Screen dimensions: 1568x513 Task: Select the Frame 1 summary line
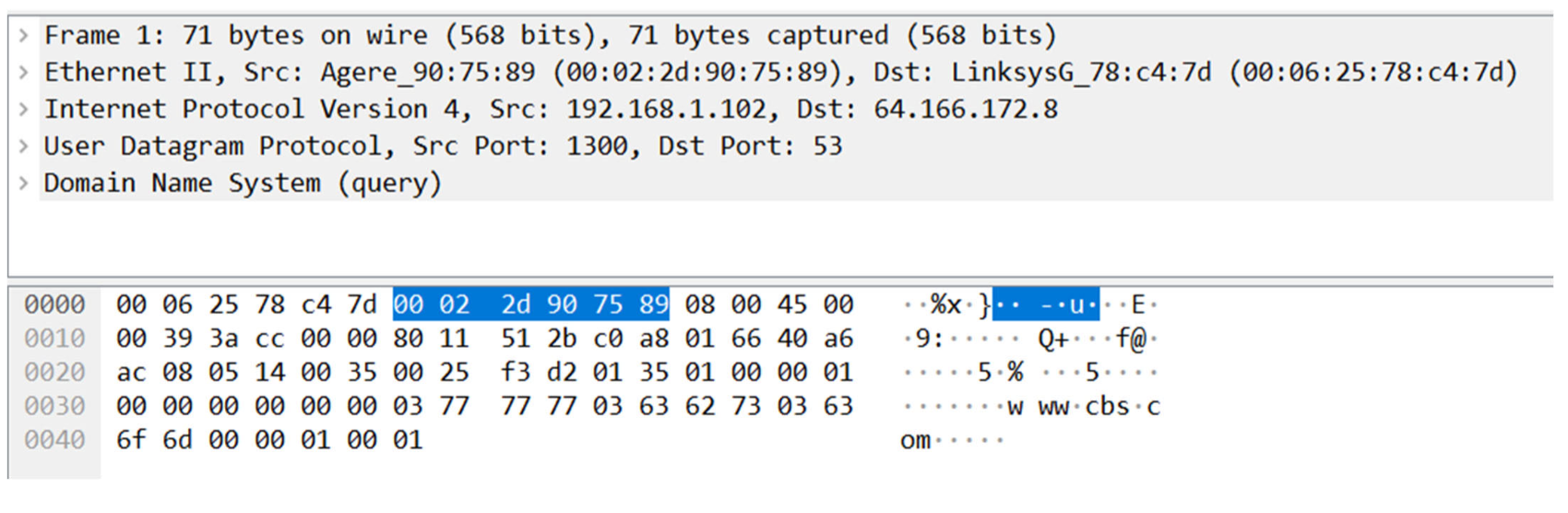[550, 36]
